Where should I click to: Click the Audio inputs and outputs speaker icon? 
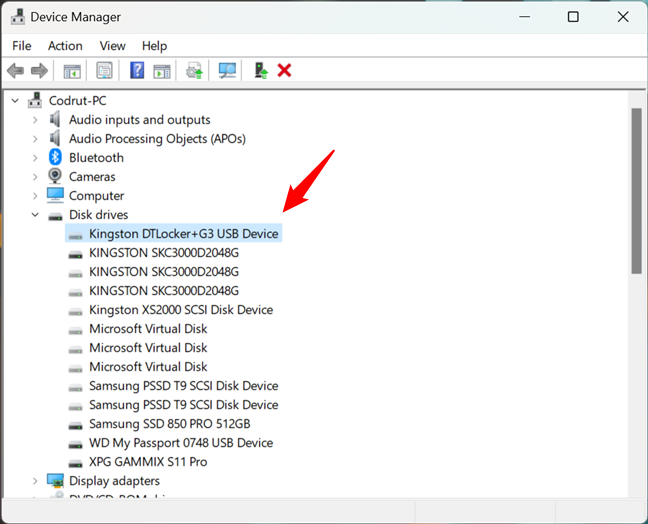coord(55,119)
